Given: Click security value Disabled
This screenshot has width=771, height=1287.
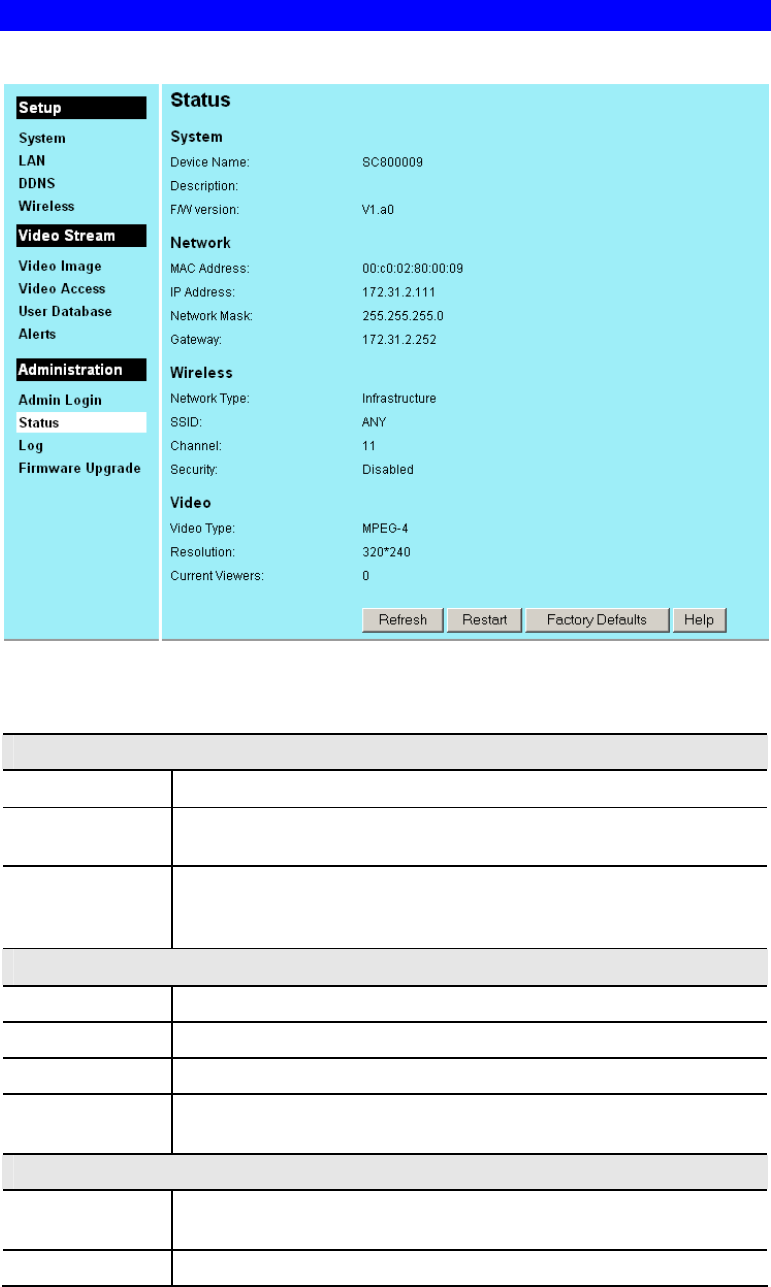Looking at the screenshot, I should click(387, 470).
